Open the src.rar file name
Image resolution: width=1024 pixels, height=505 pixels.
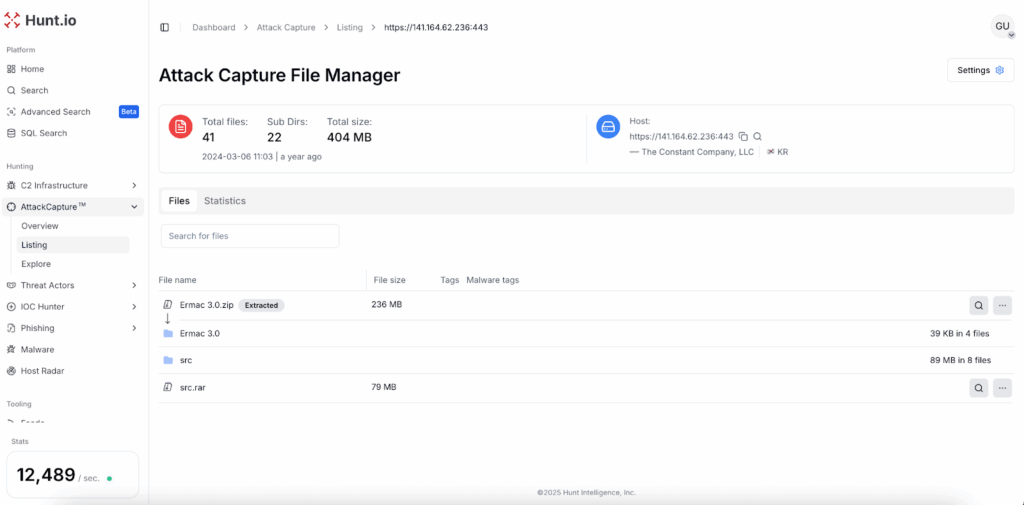coord(193,388)
